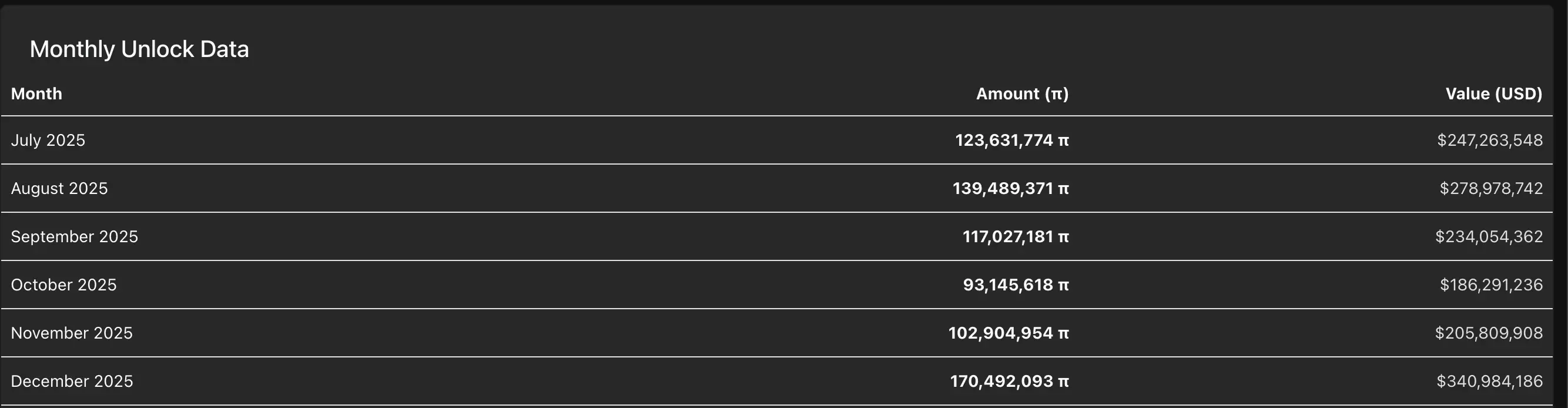Click the $278,978,742 value cell

pyautogui.click(x=1490, y=188)
